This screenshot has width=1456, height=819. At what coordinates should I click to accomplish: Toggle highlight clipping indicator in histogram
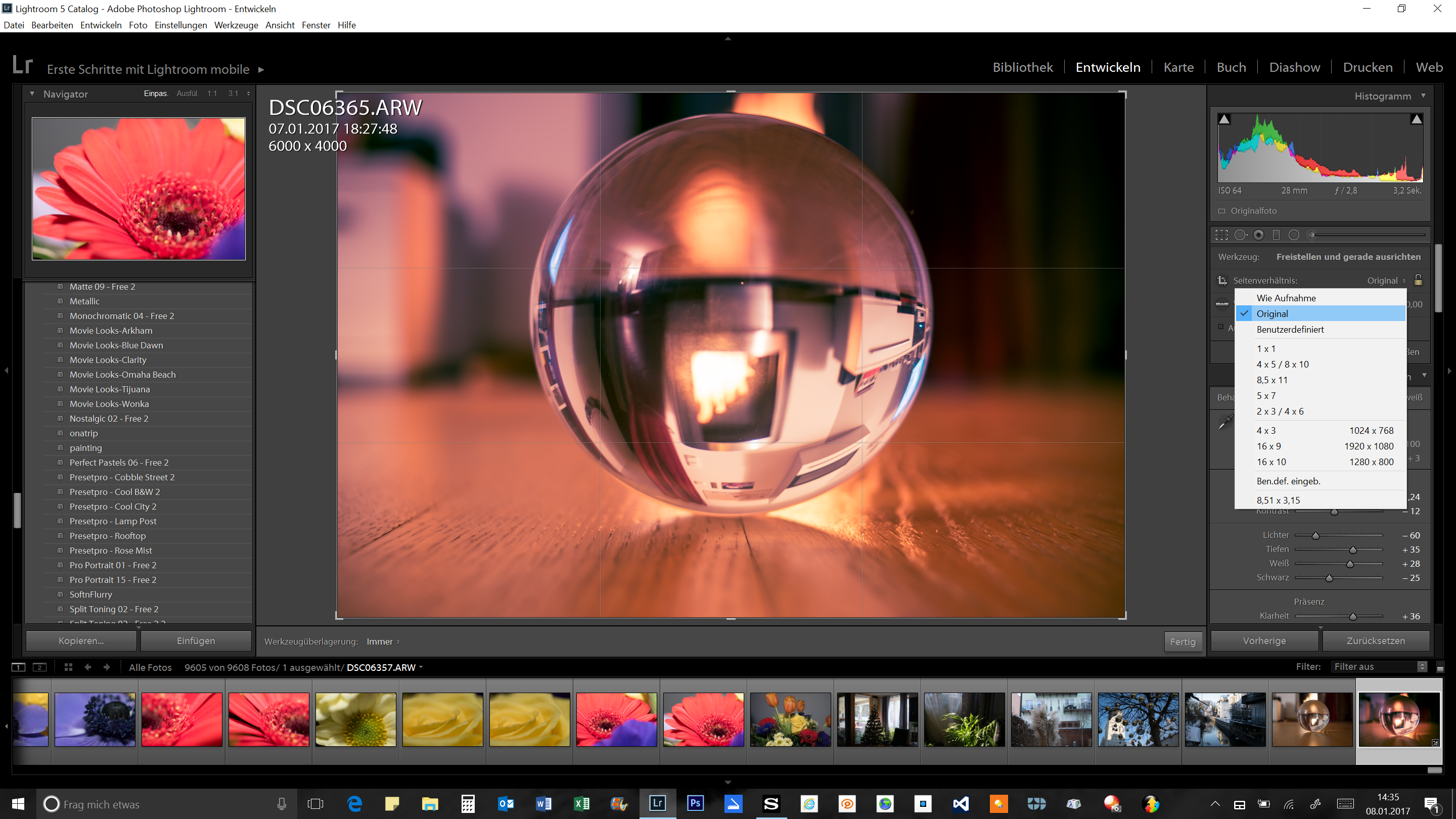pyautogui.click(x=1416, y=119)
